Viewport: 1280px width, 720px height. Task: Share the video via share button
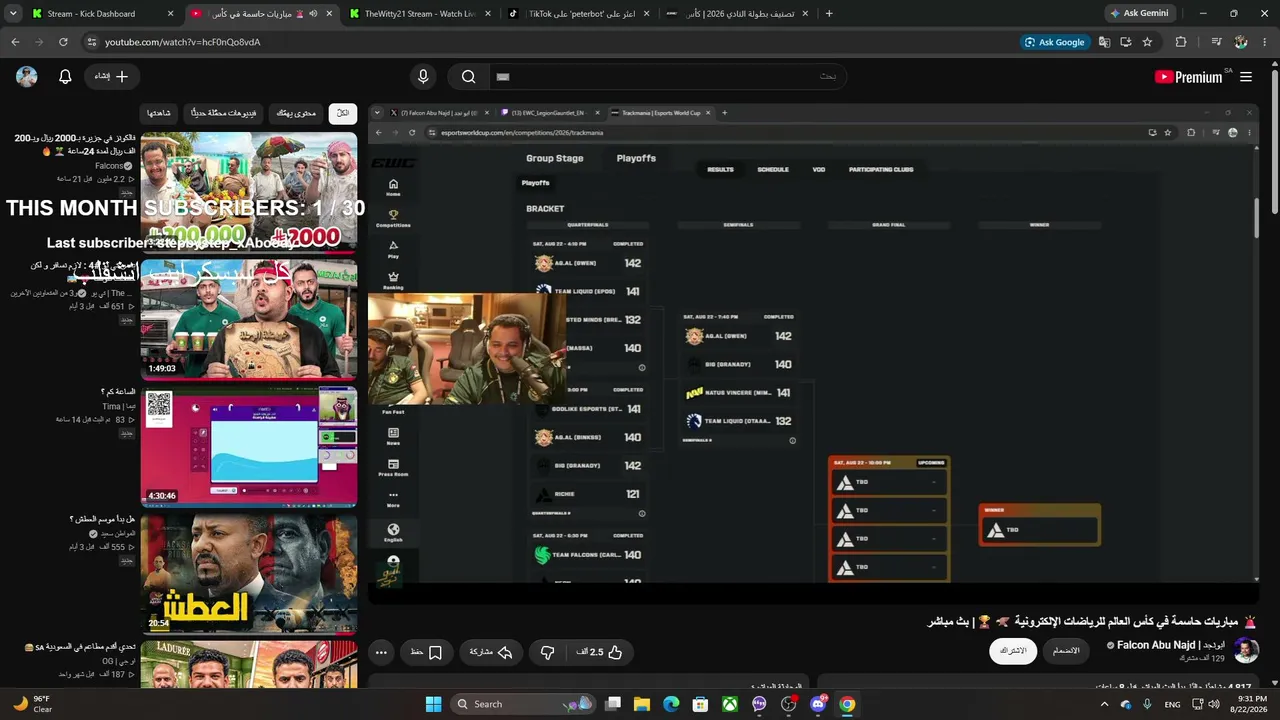pyautogui.click(x=491, y=652)
